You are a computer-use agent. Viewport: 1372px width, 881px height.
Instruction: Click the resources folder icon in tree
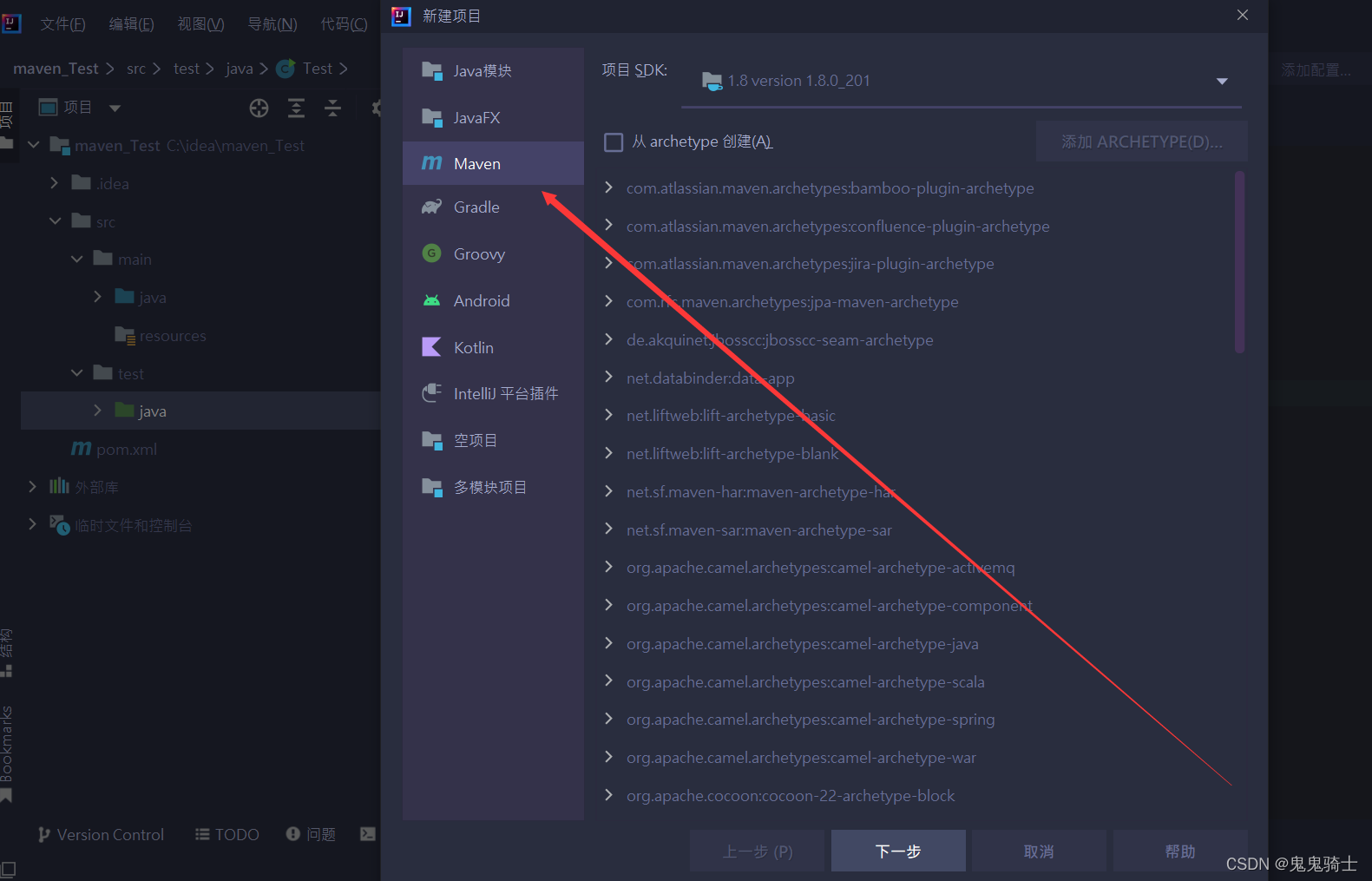(124, 335)
